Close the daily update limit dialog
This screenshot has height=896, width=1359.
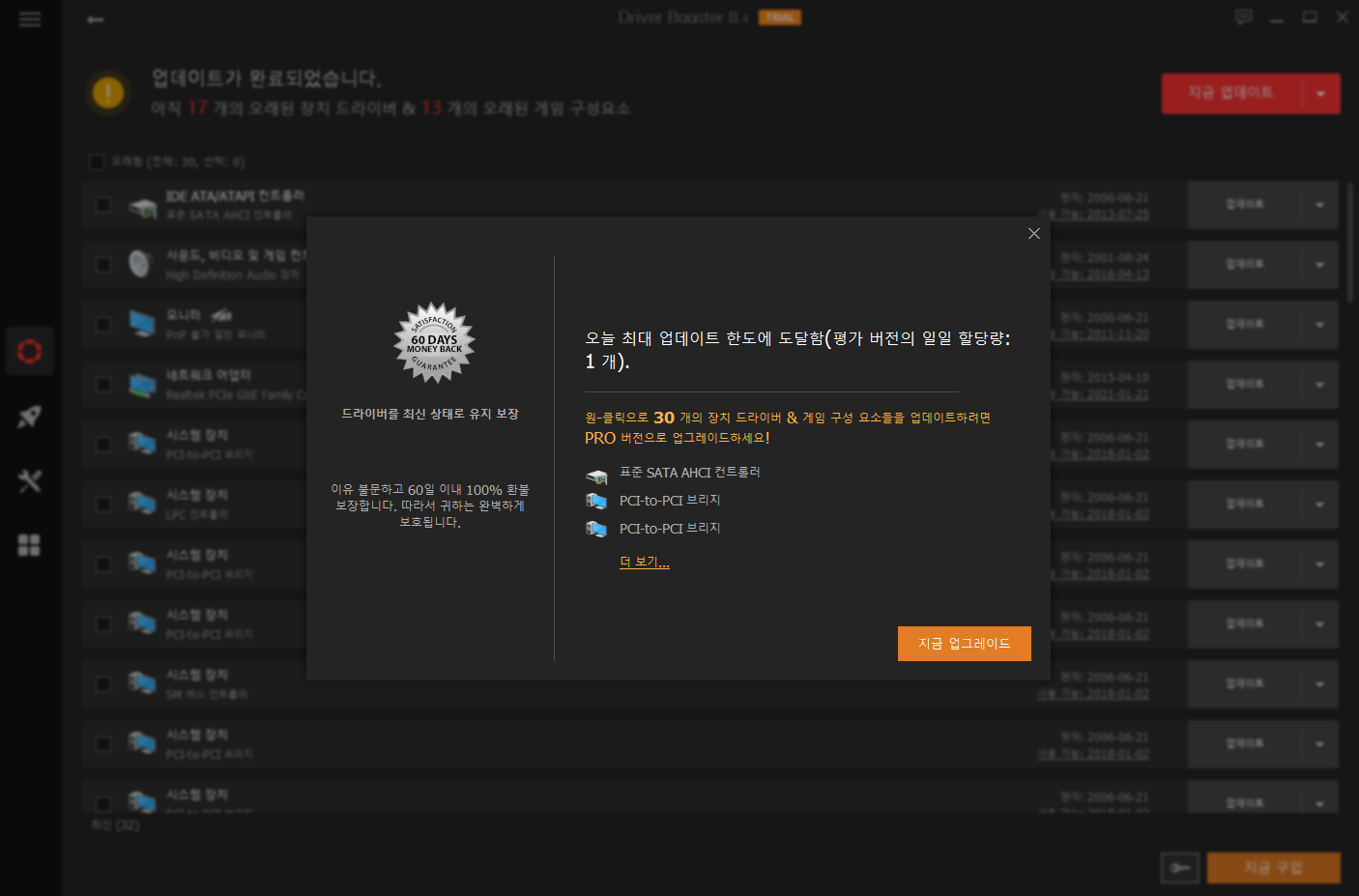click(x=1033, y=233)
